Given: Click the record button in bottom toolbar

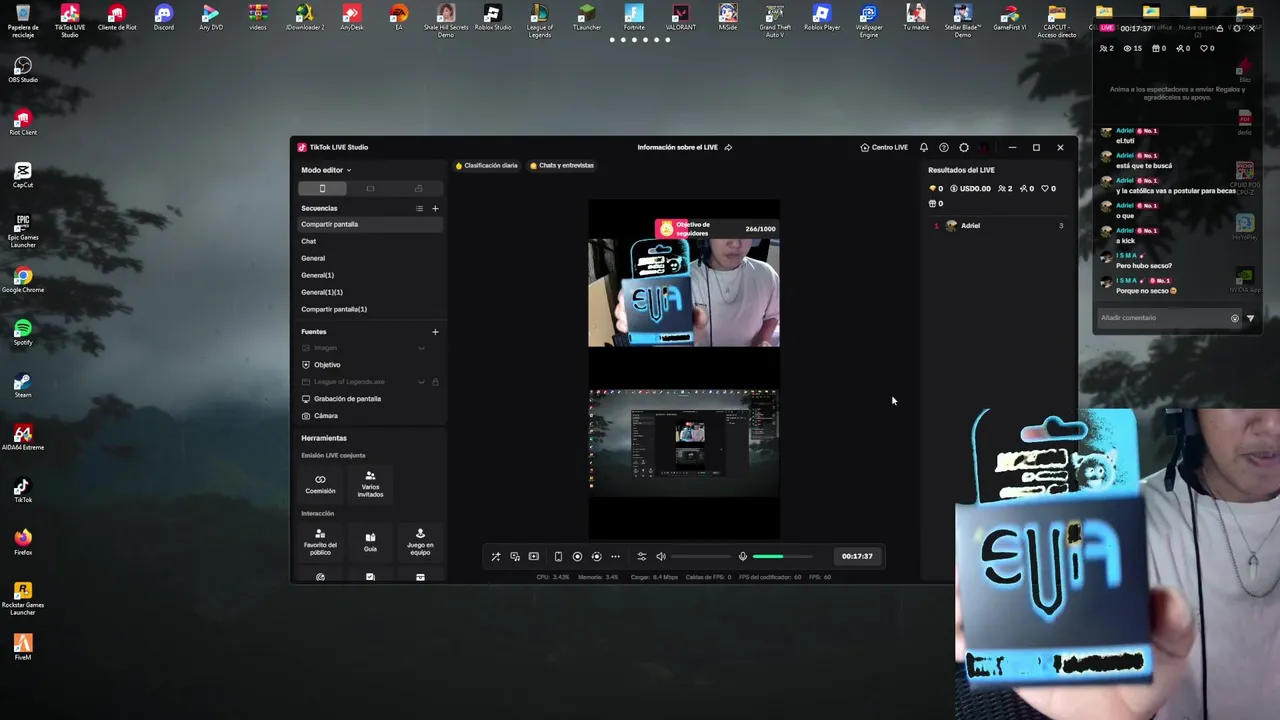Looking at the screenshot, I should [x=577, y=556].
